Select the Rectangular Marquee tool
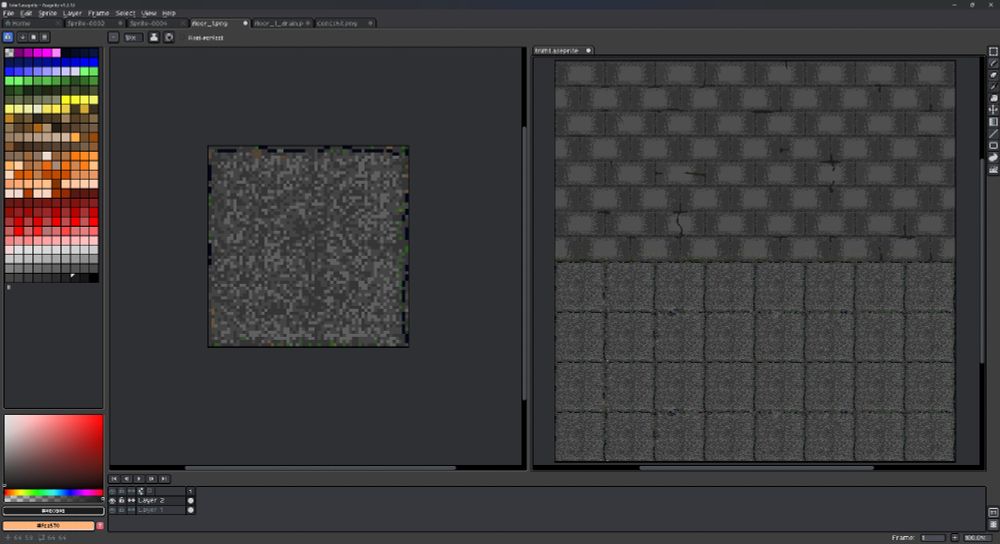The height and width of the screenshot is (544, 1000). click(993, 53)
